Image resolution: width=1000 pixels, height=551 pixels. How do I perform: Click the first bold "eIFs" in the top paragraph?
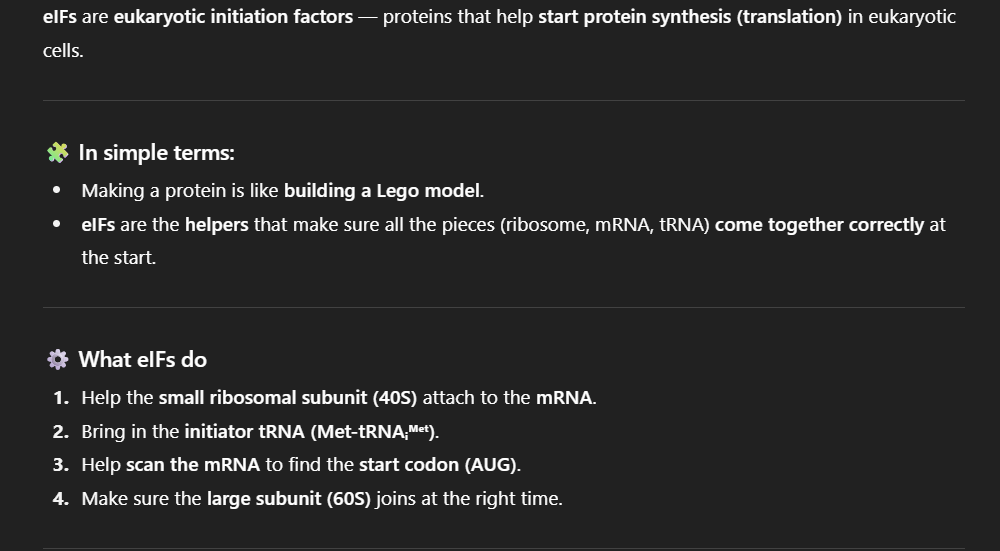(60, 17)
